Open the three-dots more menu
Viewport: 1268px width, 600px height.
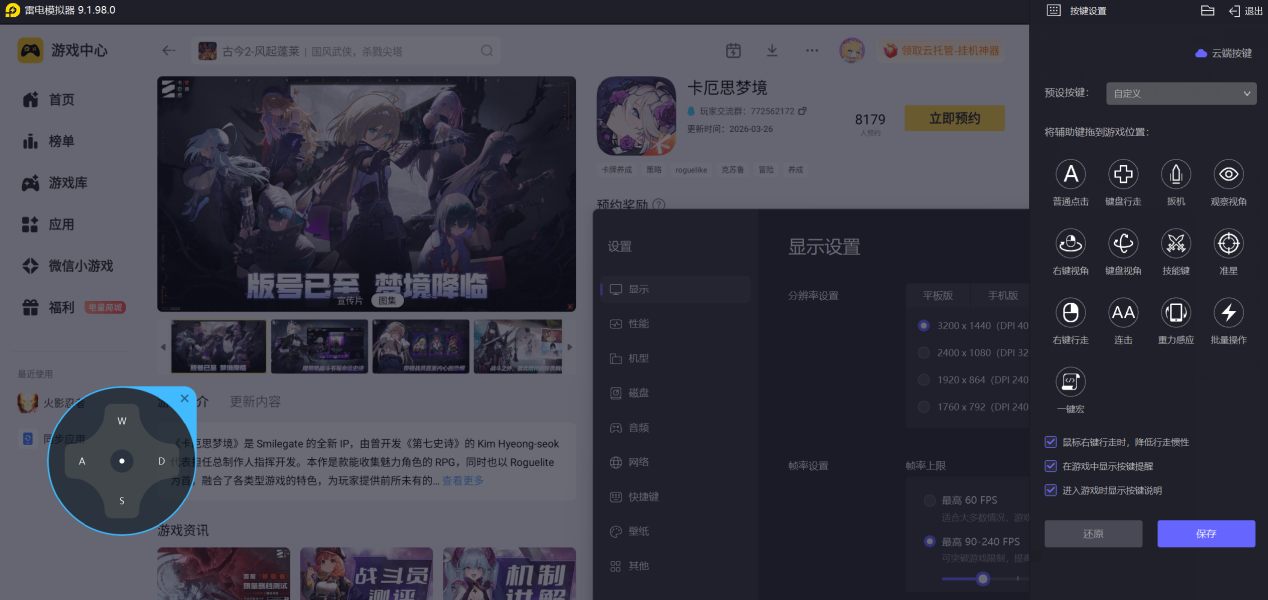pos(812,50)
